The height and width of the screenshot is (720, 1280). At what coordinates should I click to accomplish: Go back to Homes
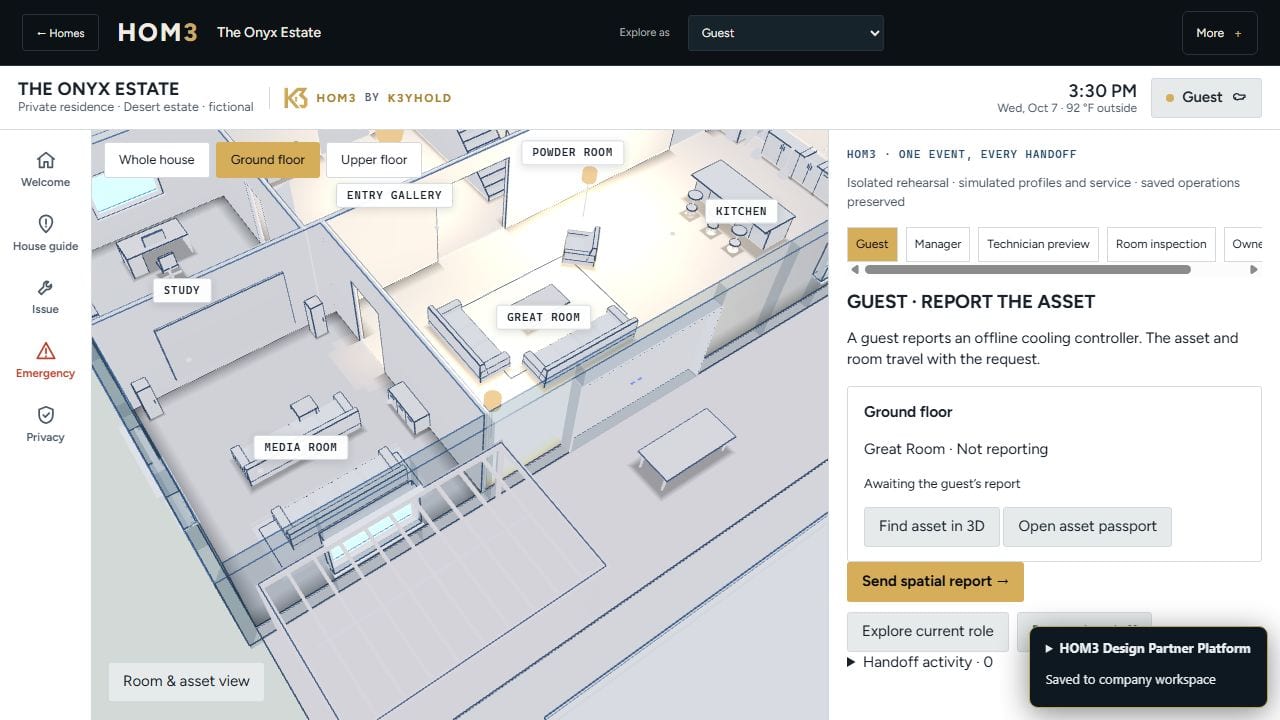tap(60, 33)
